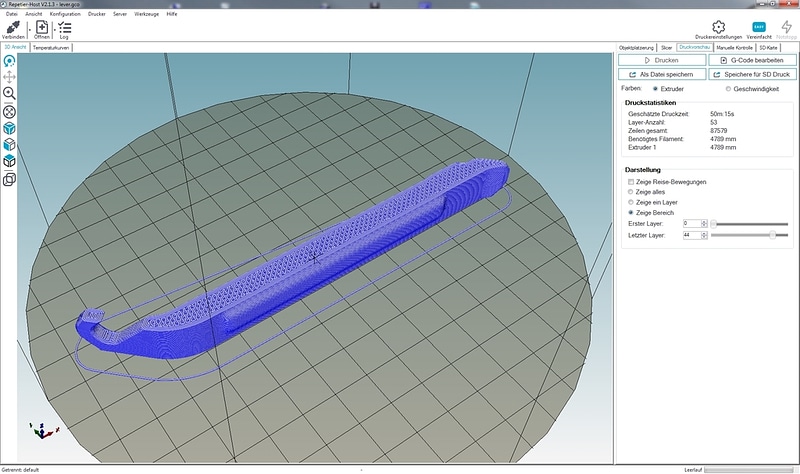Viewport: 800px width, 474px height.
Task: Switch to the Druckvorschau tab
Action: point(694,47)
